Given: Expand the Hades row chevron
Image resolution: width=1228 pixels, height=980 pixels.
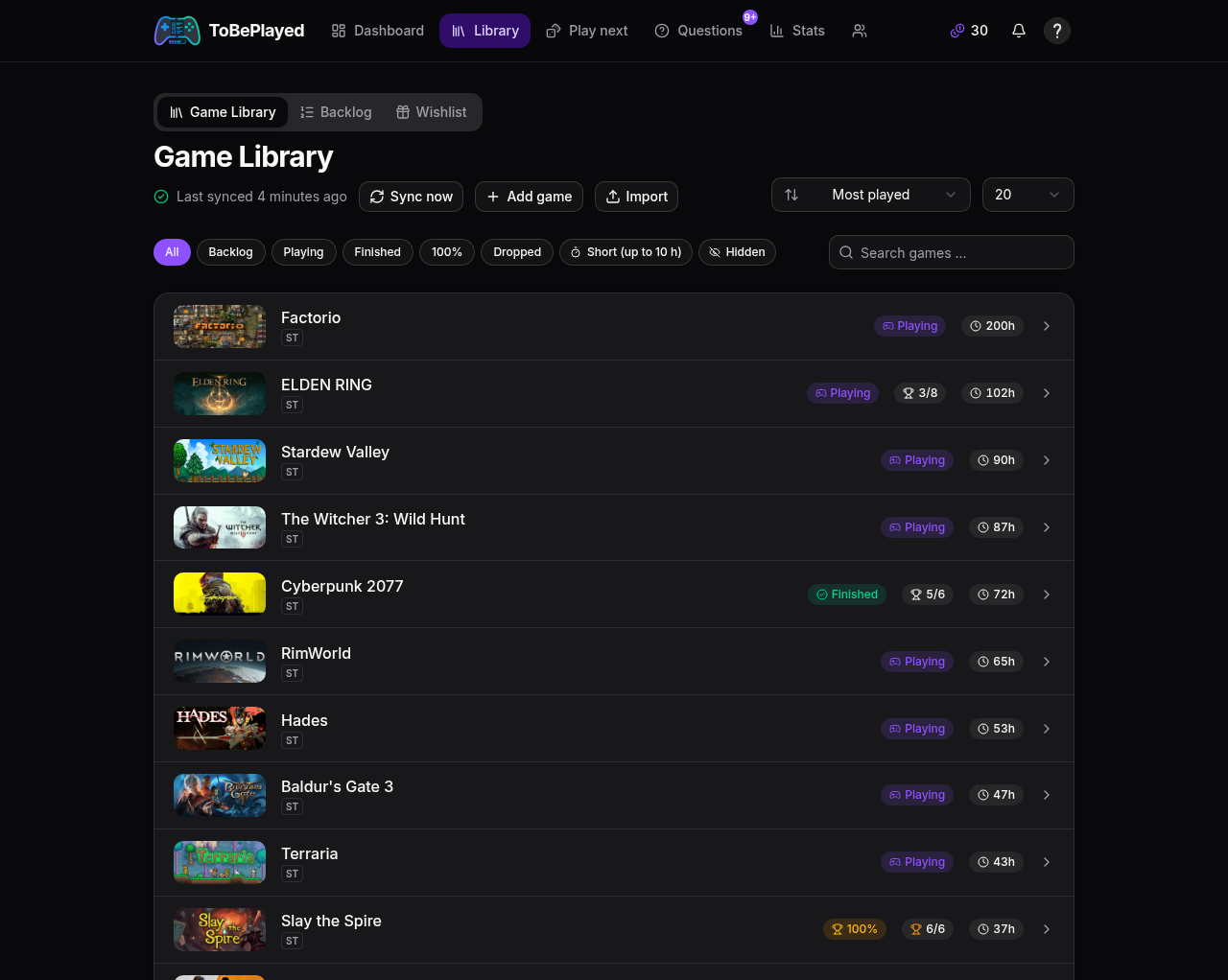Looking at the screenshot, I should coord(1047,729).
